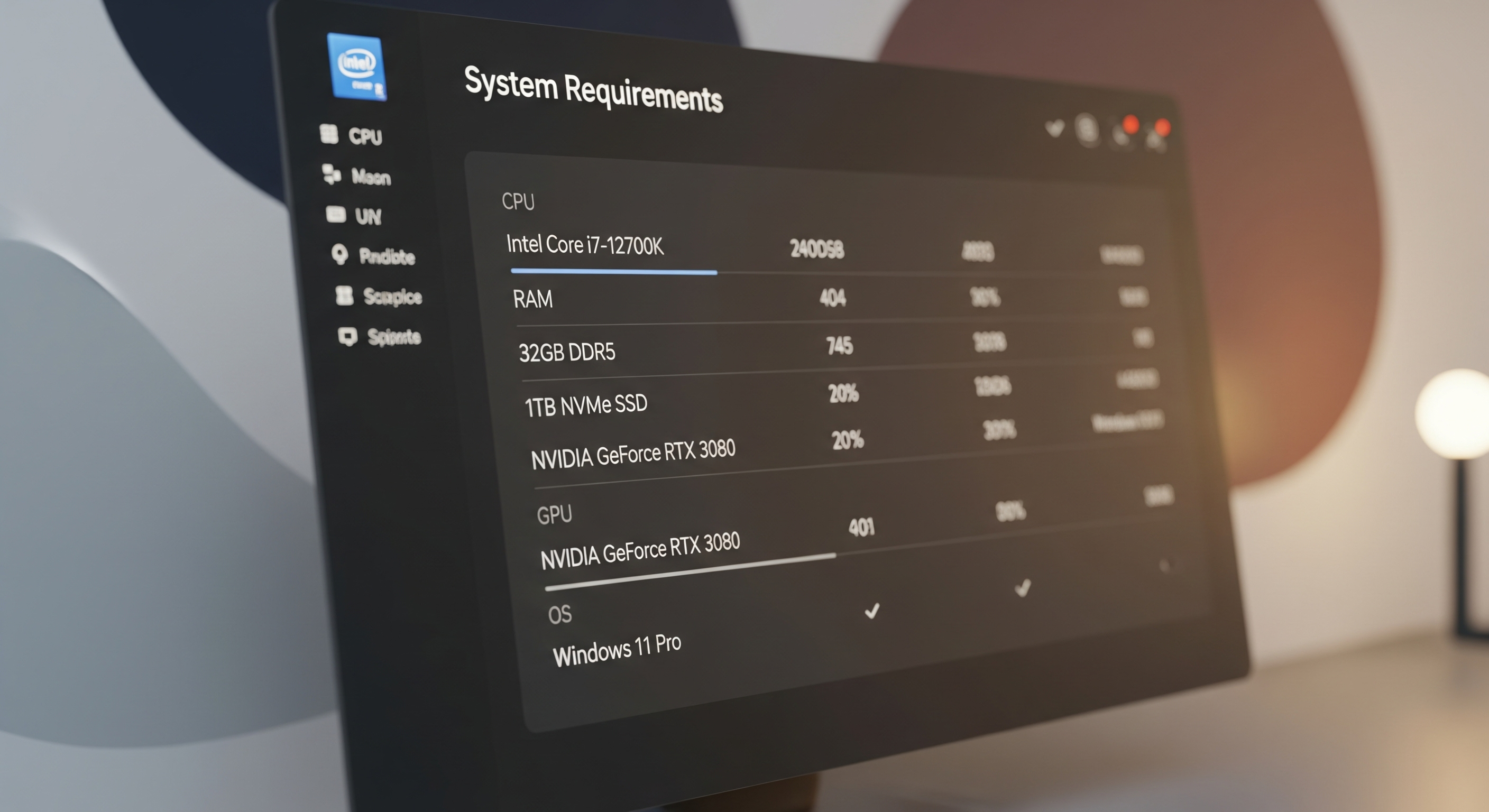Click the 32GB DDR5 row label
The width and height of the screenshot is (1489, 812).
pos(566,352)
